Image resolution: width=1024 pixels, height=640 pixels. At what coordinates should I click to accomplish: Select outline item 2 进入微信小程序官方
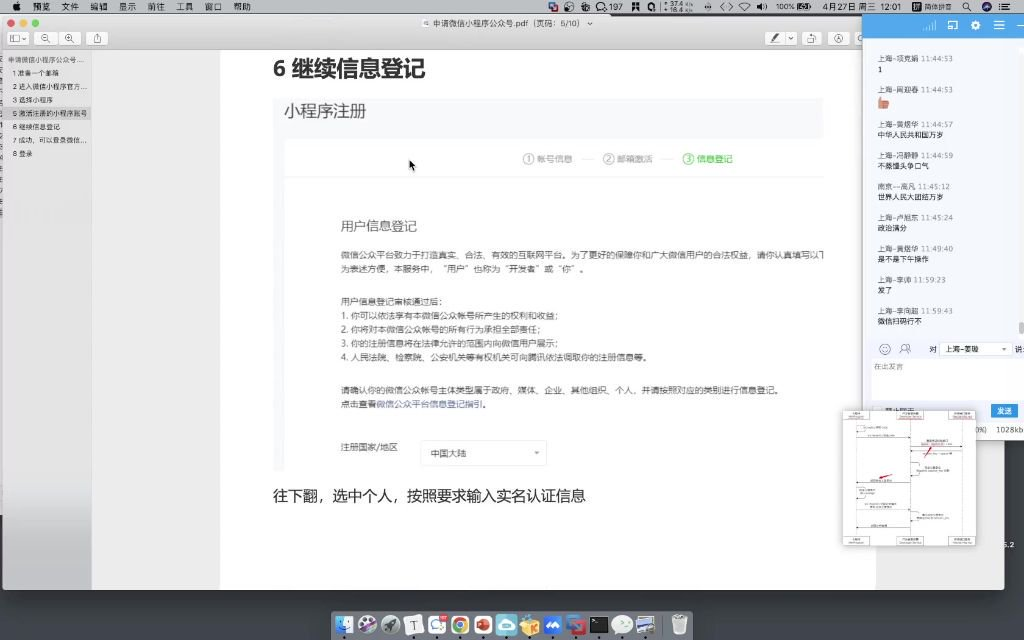(x=50, y=86)
